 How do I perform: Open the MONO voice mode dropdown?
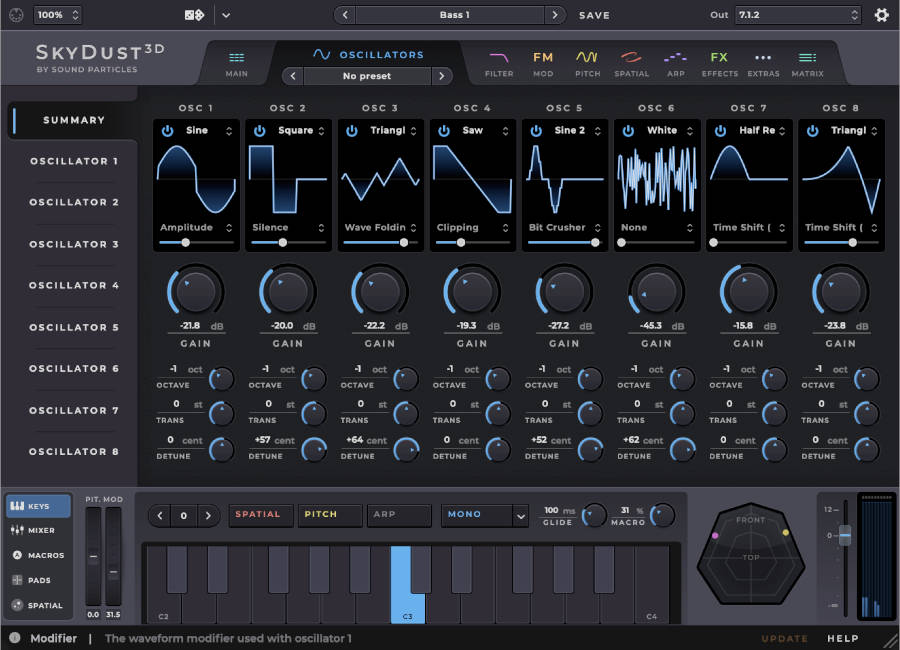(484, 515)
